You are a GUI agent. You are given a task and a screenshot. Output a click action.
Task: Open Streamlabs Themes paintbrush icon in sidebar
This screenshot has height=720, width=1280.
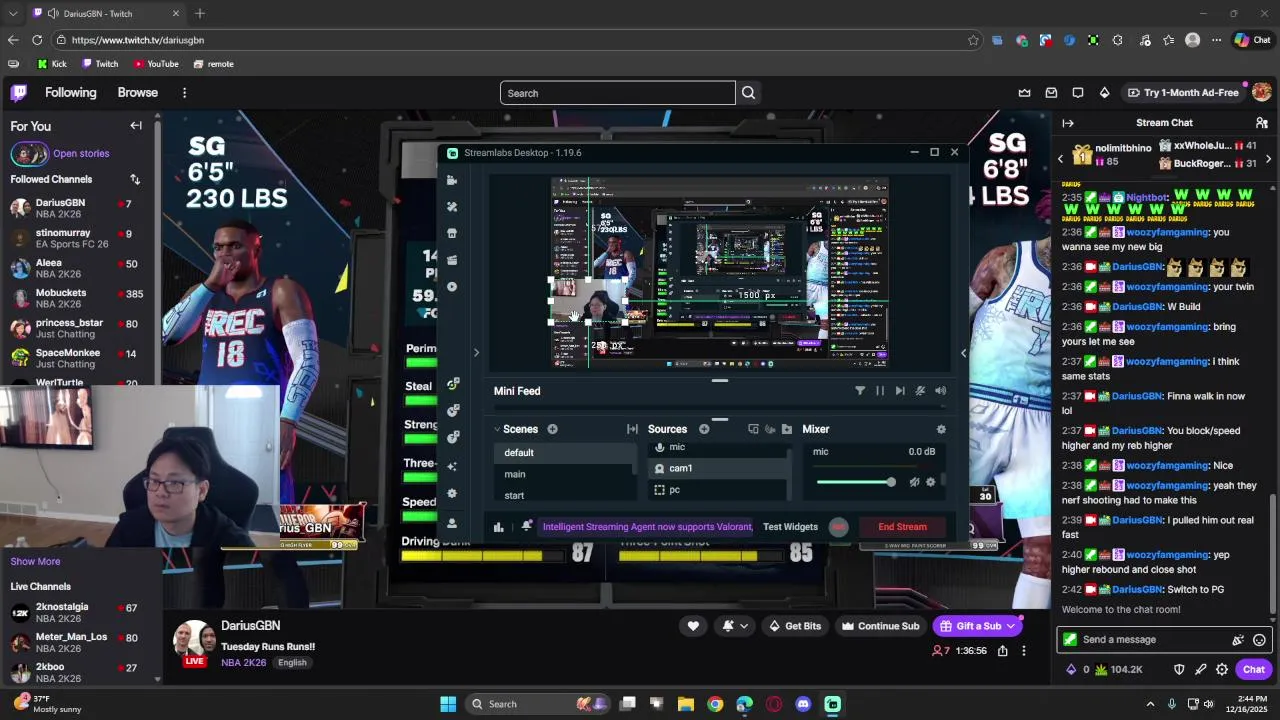[x=452, y=207]
